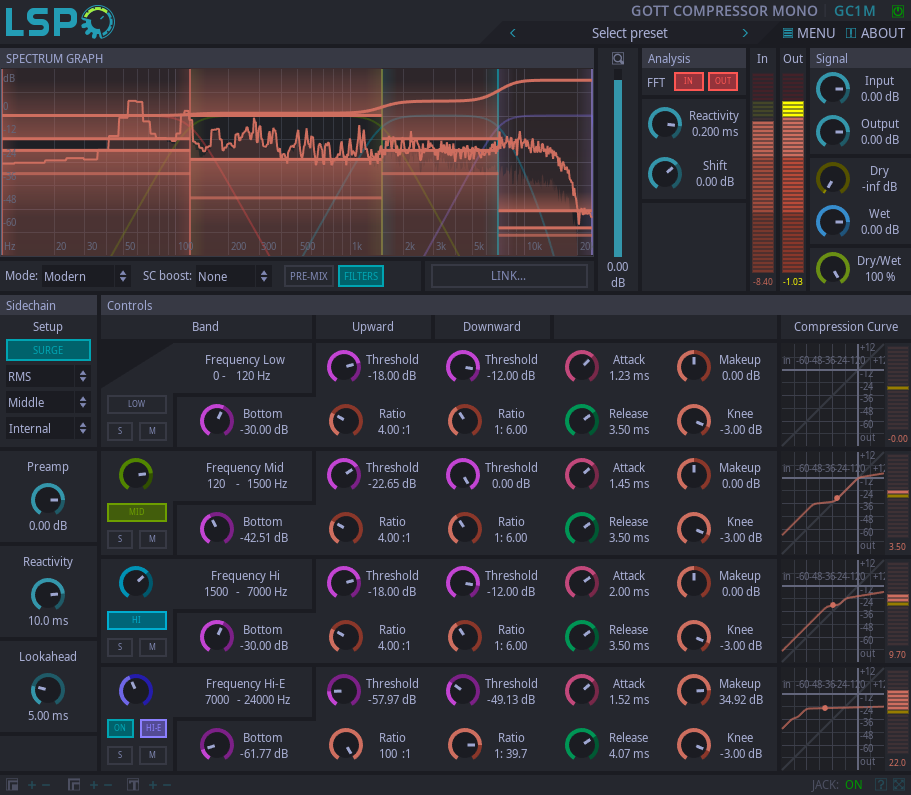Toggle FFT IN analysis

[x=688, y=82]
